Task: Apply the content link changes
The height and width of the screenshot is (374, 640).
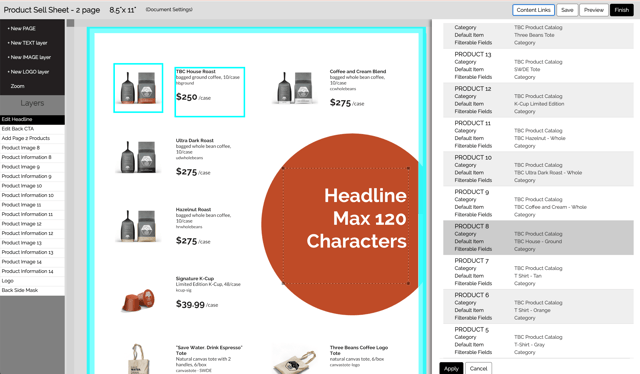Action: pos(451,368)
